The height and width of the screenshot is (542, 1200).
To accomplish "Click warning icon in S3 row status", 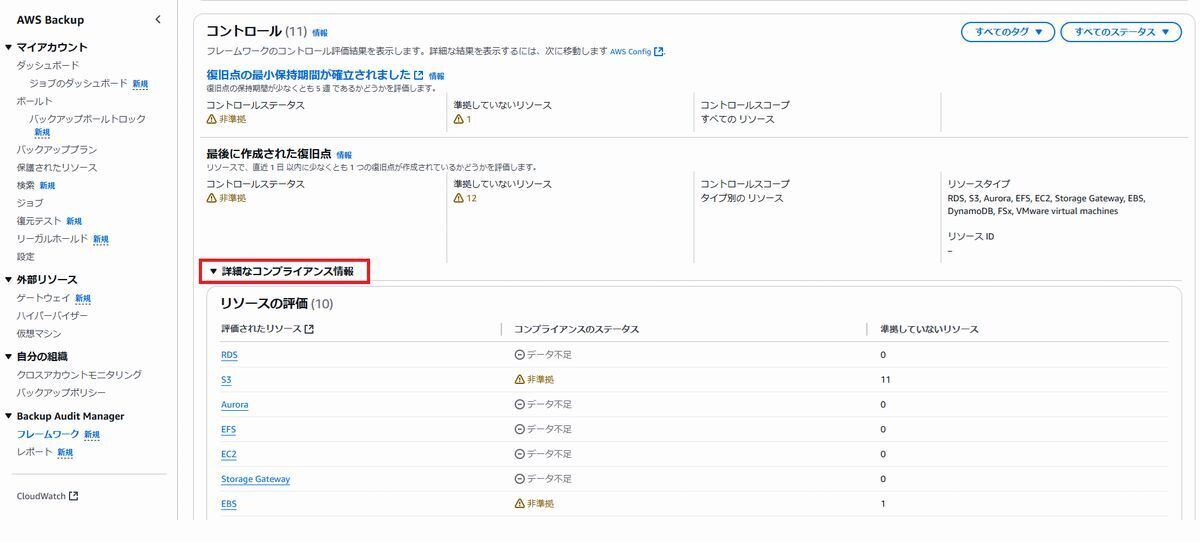I will point(519,380).
